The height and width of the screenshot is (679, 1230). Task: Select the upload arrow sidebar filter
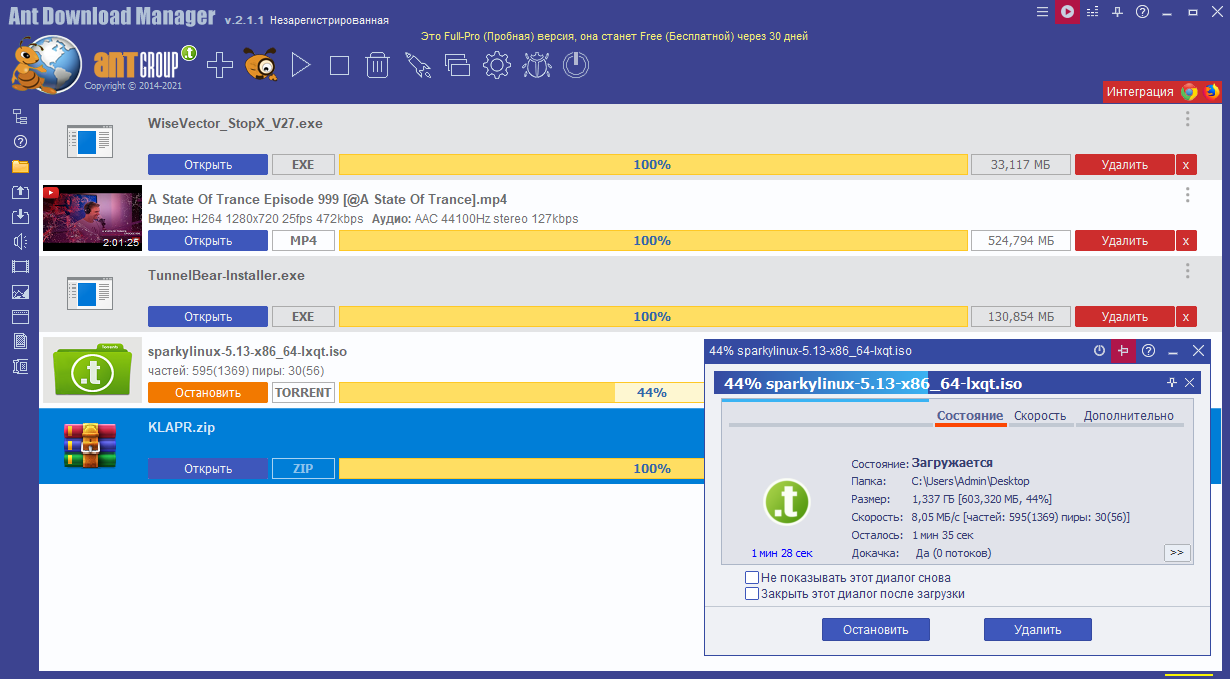tap(20, 192)
